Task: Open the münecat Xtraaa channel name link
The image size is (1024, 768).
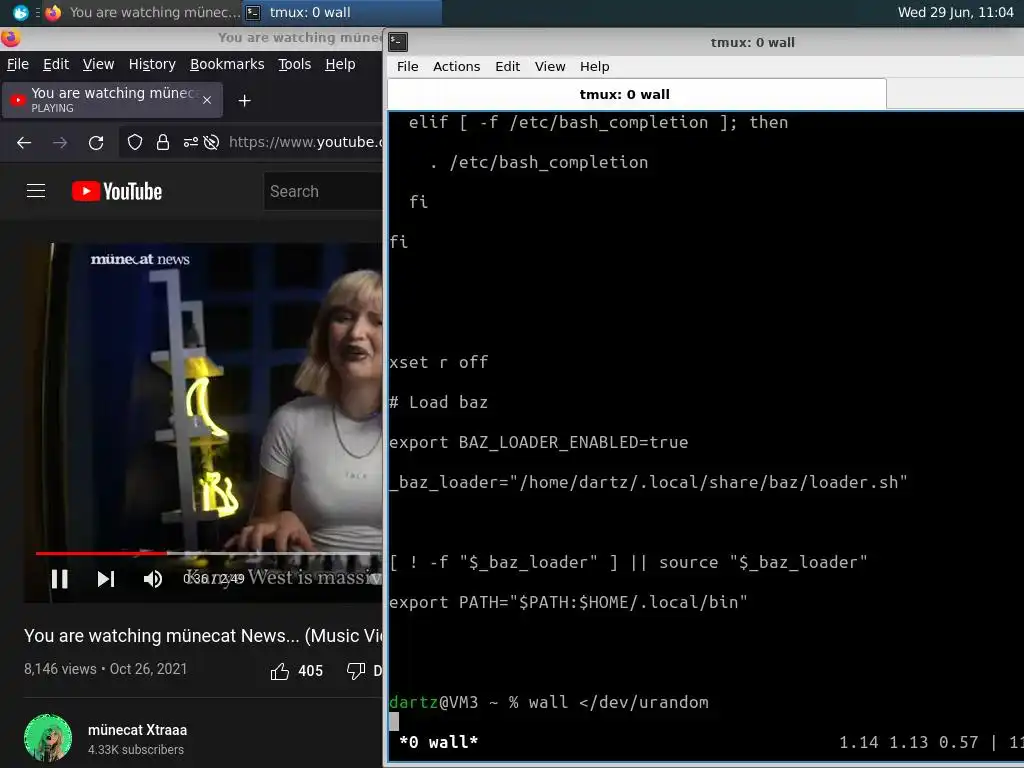Action: [x=137, y=730]
